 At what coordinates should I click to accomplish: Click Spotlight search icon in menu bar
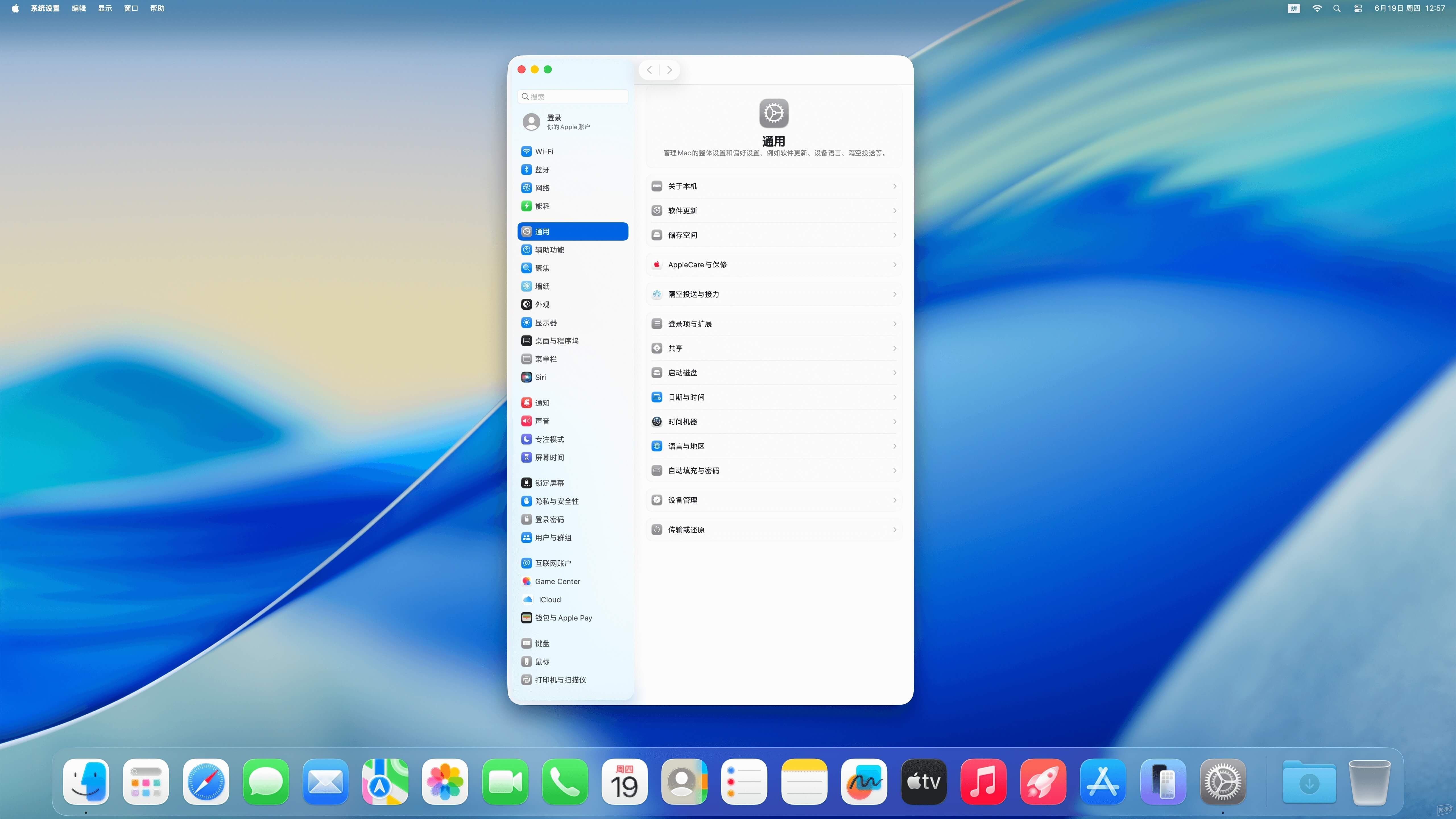(x=1337, y=8)
